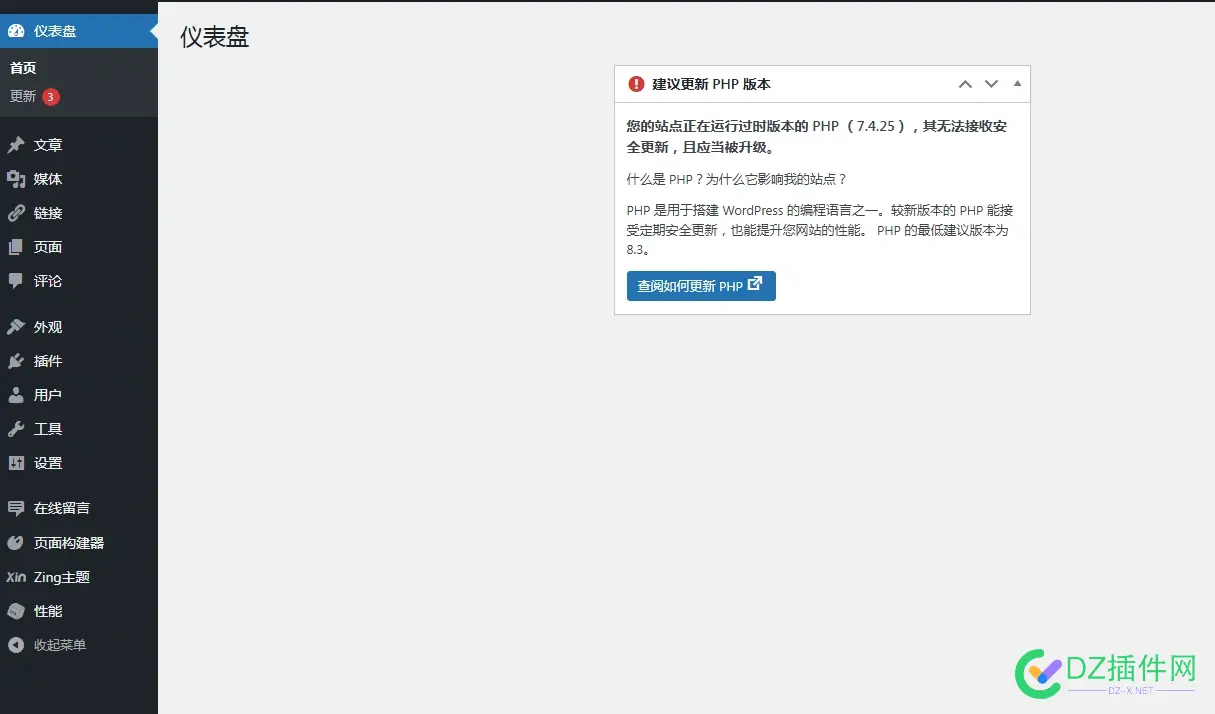Click the icon beside 页面构建器
This screenshot has height=714, width=1215.
pyautogui.click(x=16, y=543)
